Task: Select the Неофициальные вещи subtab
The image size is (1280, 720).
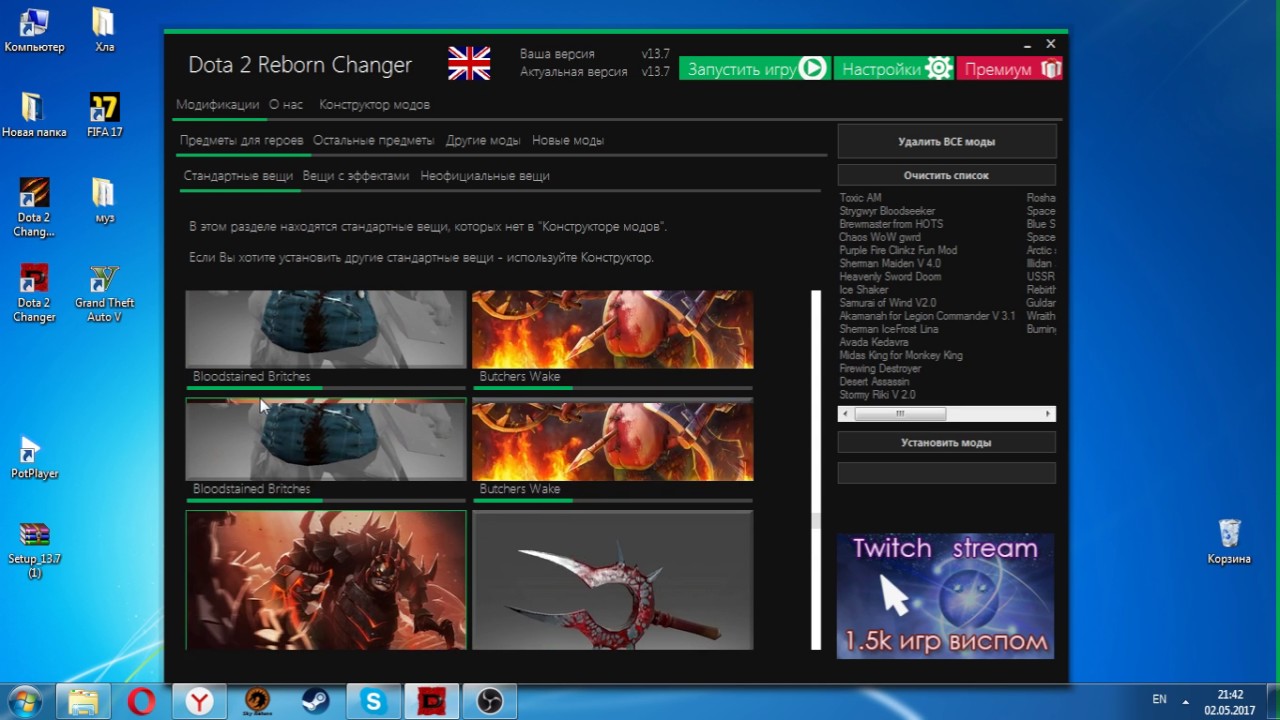Action: point(485,176)
